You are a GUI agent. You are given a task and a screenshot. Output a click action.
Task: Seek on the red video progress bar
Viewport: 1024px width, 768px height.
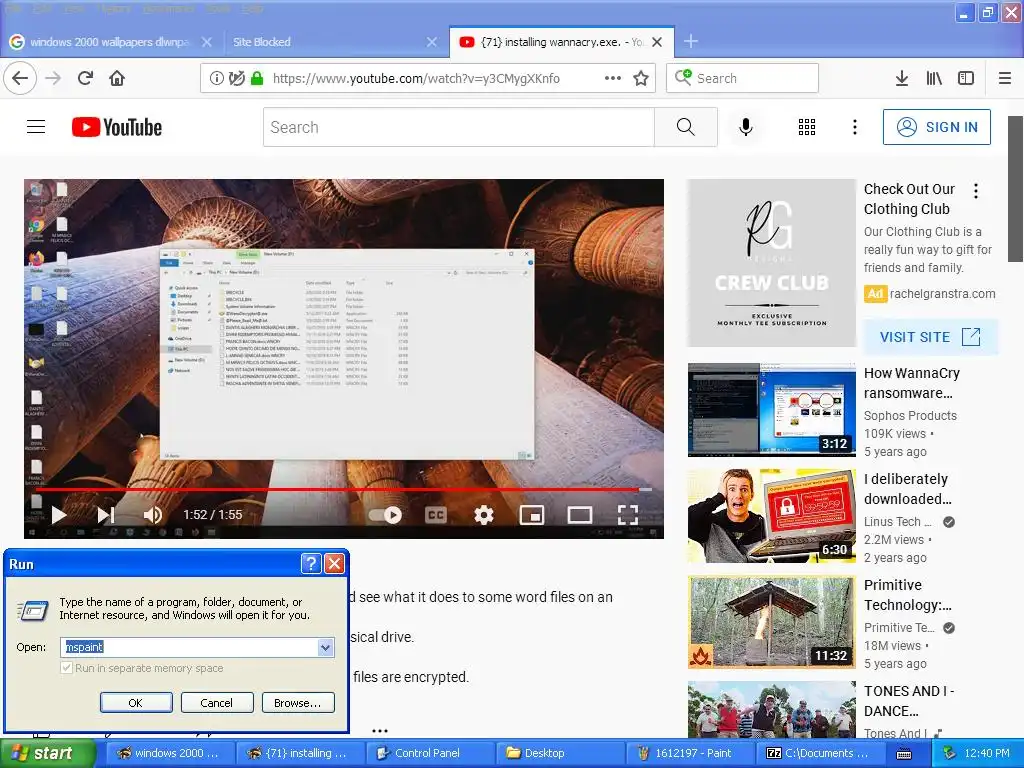coord(338,488)
